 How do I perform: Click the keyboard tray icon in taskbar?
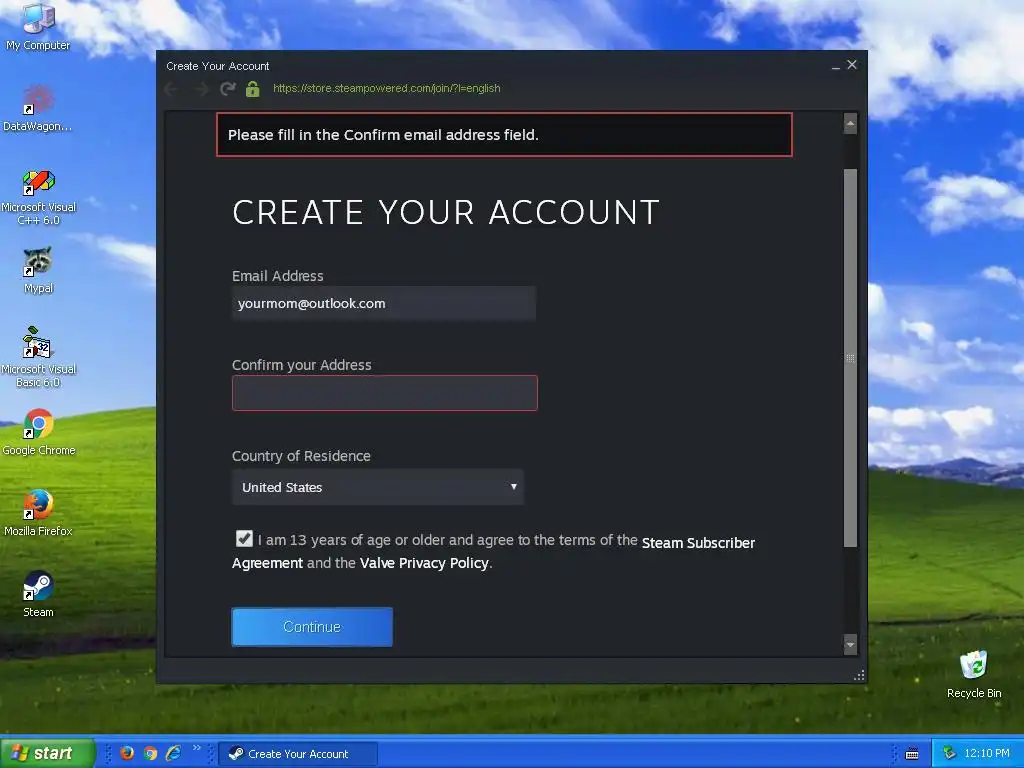tap(912, 754)
